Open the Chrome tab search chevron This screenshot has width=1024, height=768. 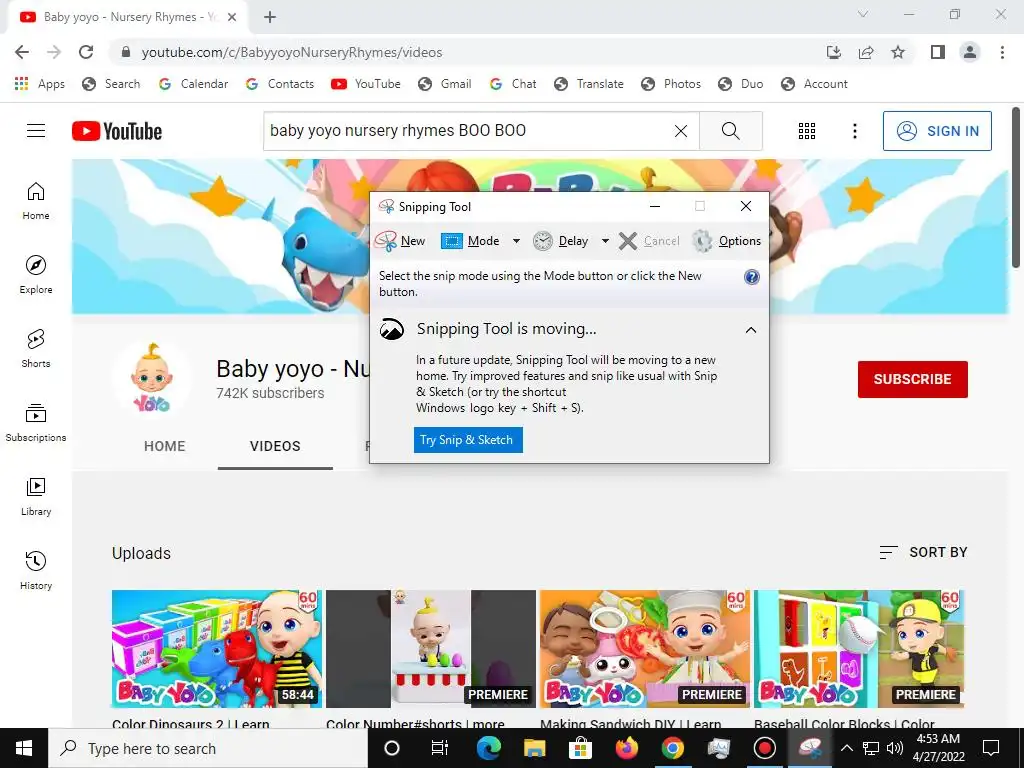[x=863, y=14]
